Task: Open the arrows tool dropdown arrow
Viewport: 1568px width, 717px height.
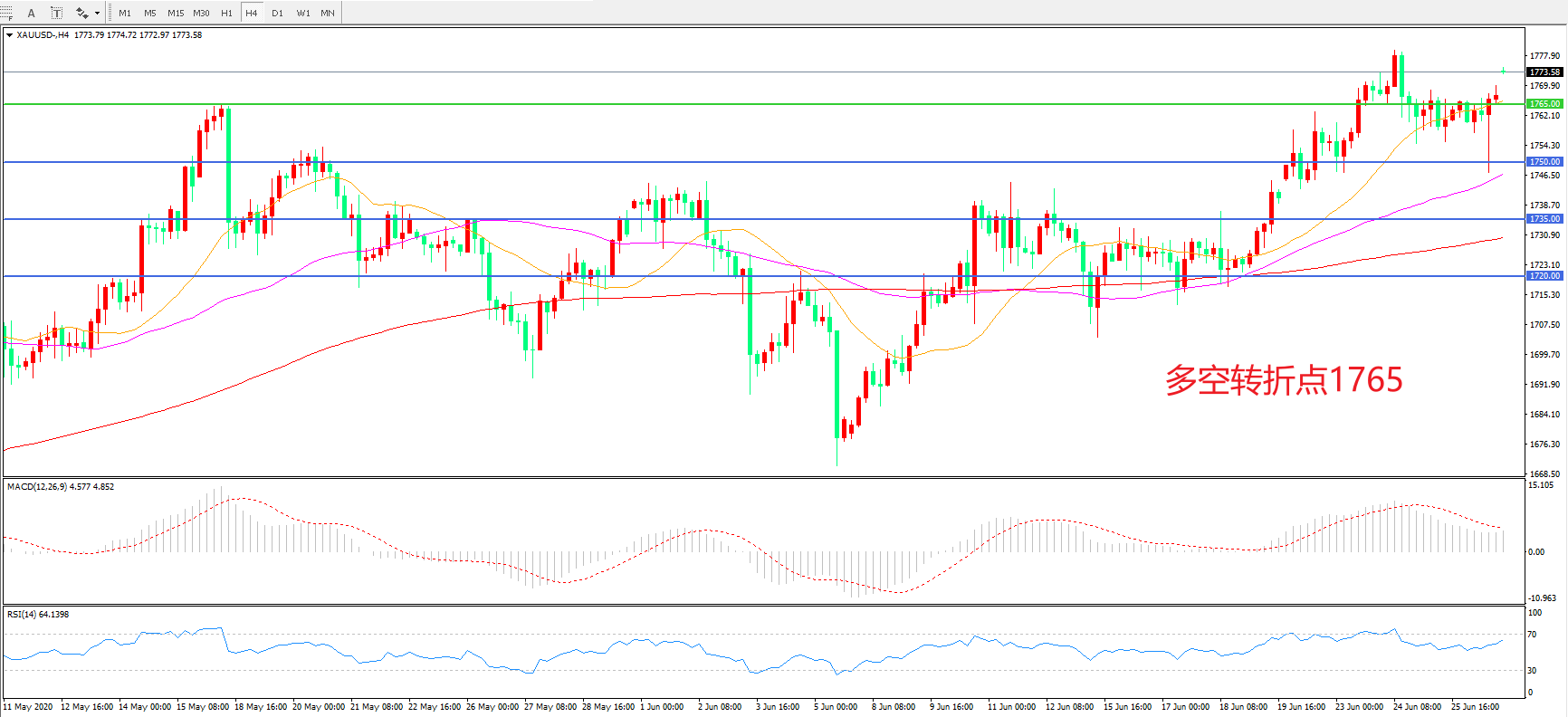Action: [97, 13]
